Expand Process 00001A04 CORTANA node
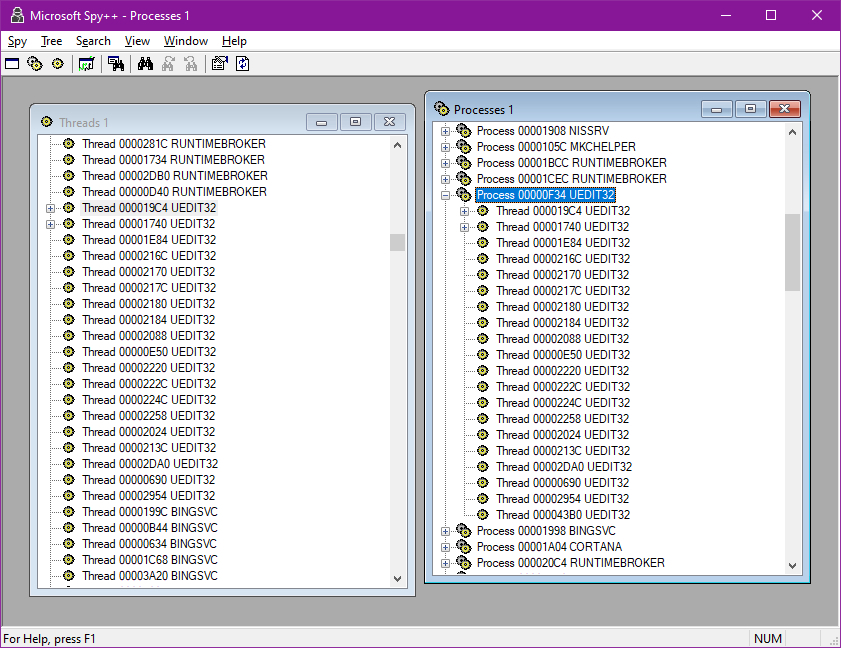The width and height of the screenshot is (841, 648). (445, 547)
